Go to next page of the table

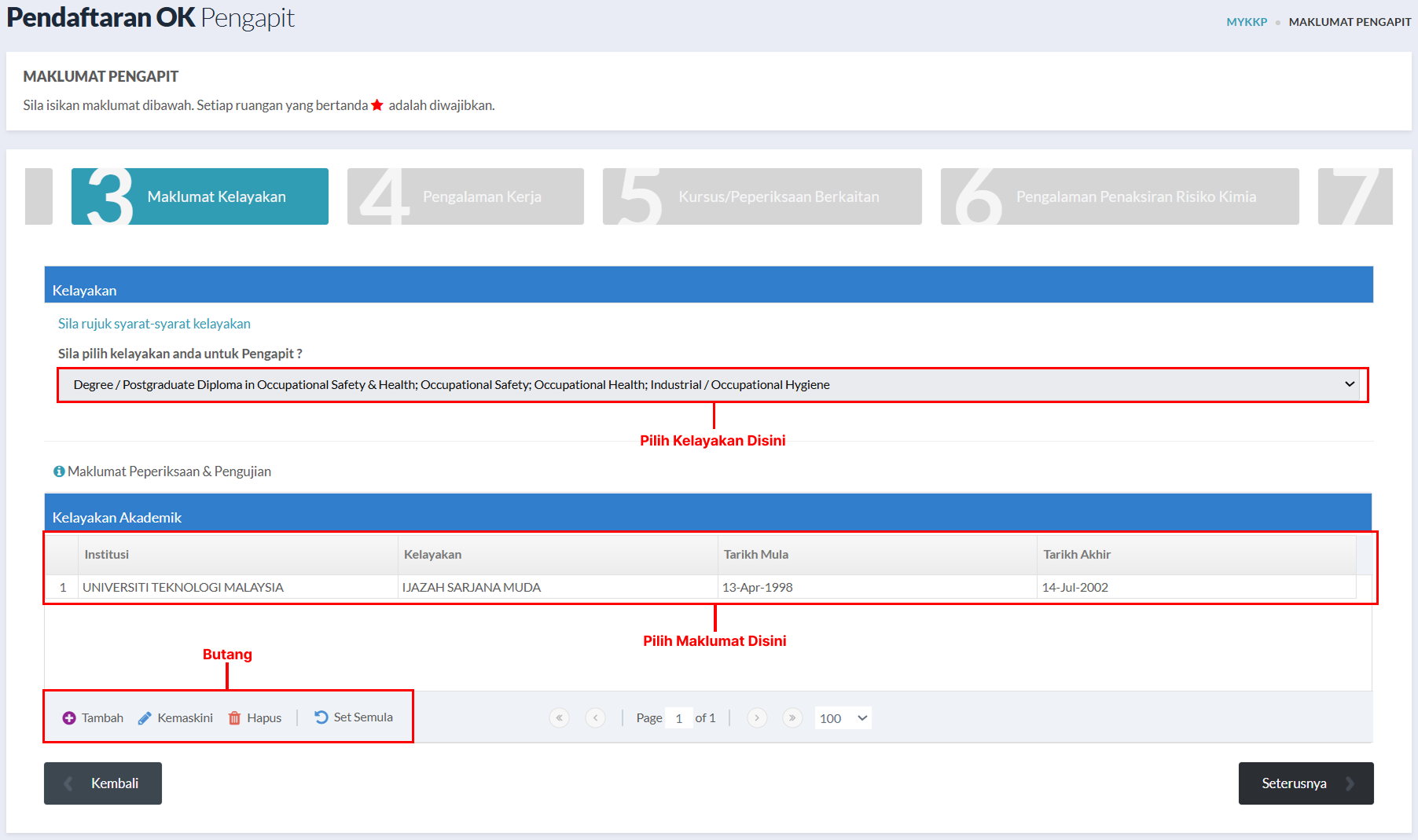pos(757,717)
